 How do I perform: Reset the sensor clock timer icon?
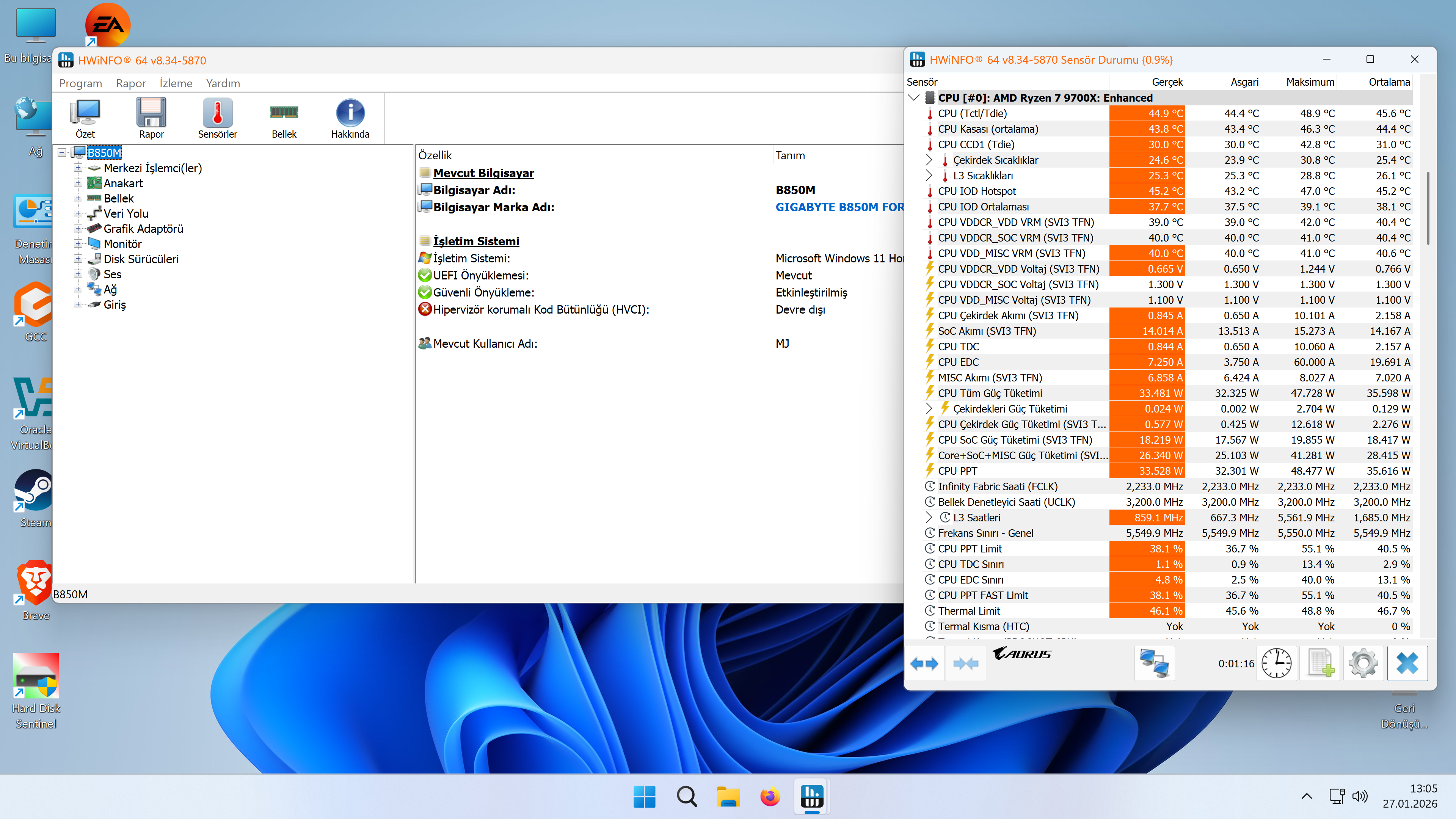coord(1277,664)
